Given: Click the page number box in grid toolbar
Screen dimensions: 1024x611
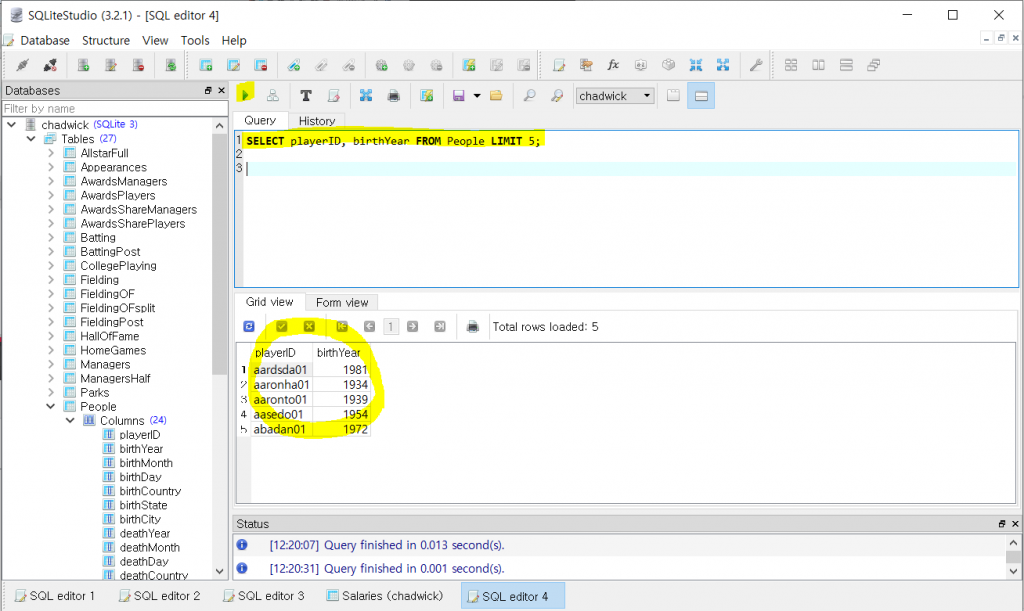Looking at the screenshot, I should pos(391,326).
